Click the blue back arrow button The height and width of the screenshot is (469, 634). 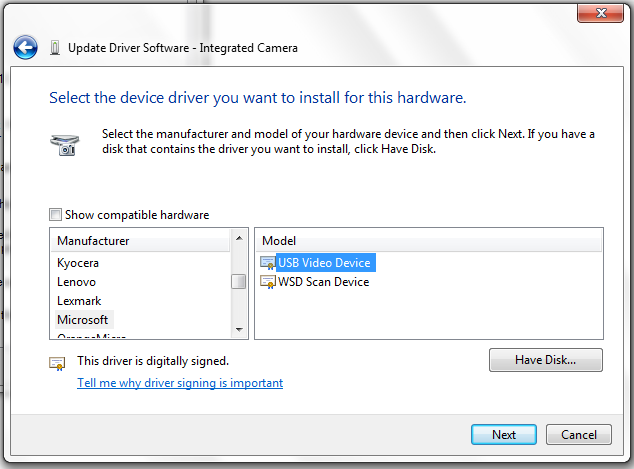pyautogui.click(x=25, y=47)
